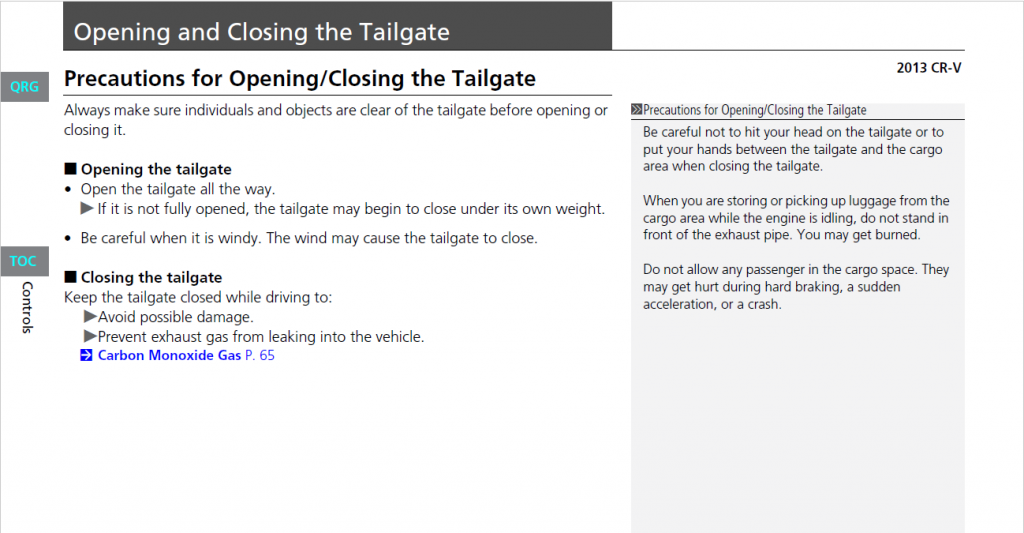Click the 'Be careful when it is windy' bullet text
Image resolution: width=1024 pixels, height=533 pixels.
[308, 238]
